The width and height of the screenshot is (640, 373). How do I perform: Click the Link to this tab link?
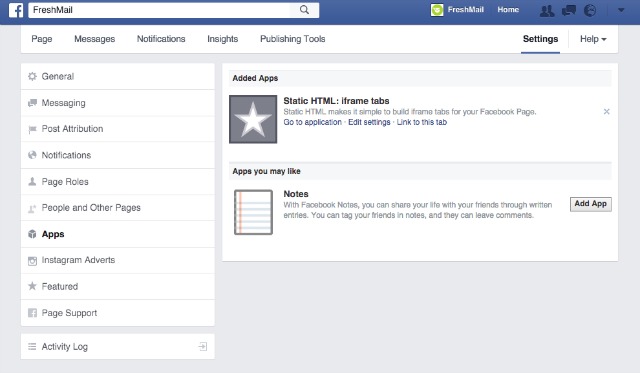422,122
